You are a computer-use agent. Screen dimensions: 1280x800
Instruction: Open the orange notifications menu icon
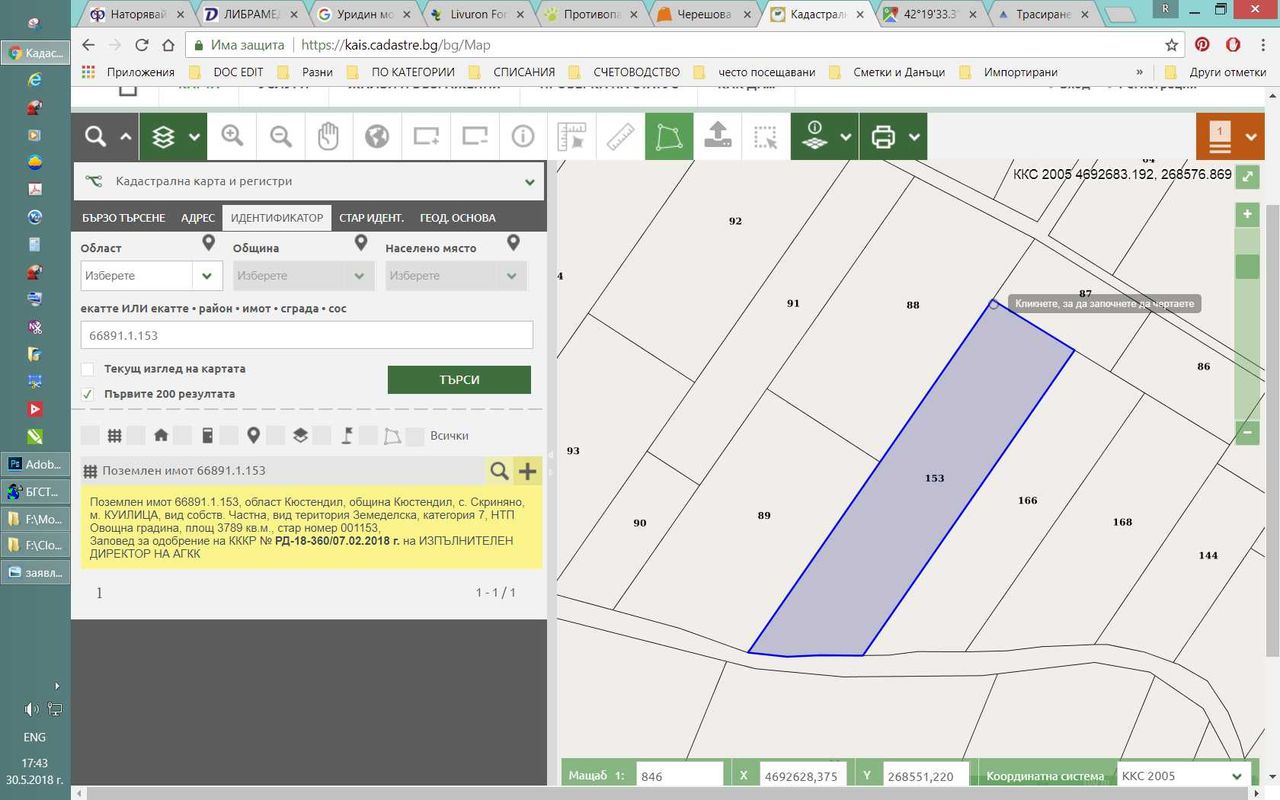(x=1219, y=137)
